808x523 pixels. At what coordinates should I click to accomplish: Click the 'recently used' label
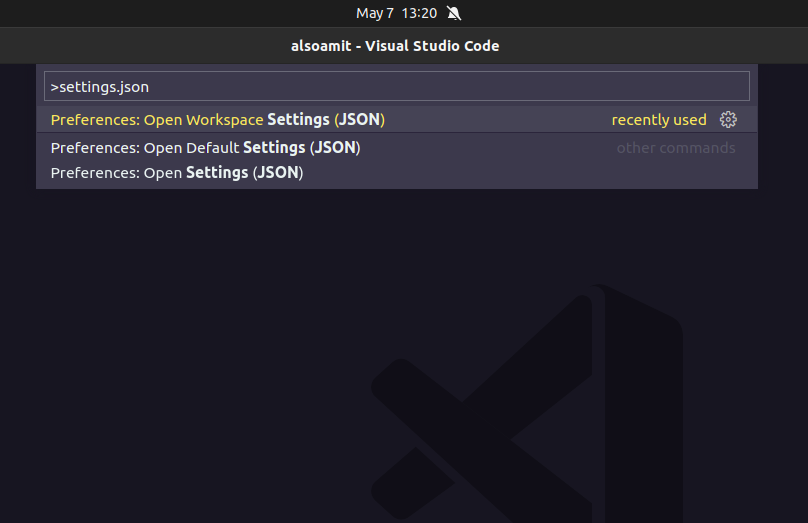point(659,120)
